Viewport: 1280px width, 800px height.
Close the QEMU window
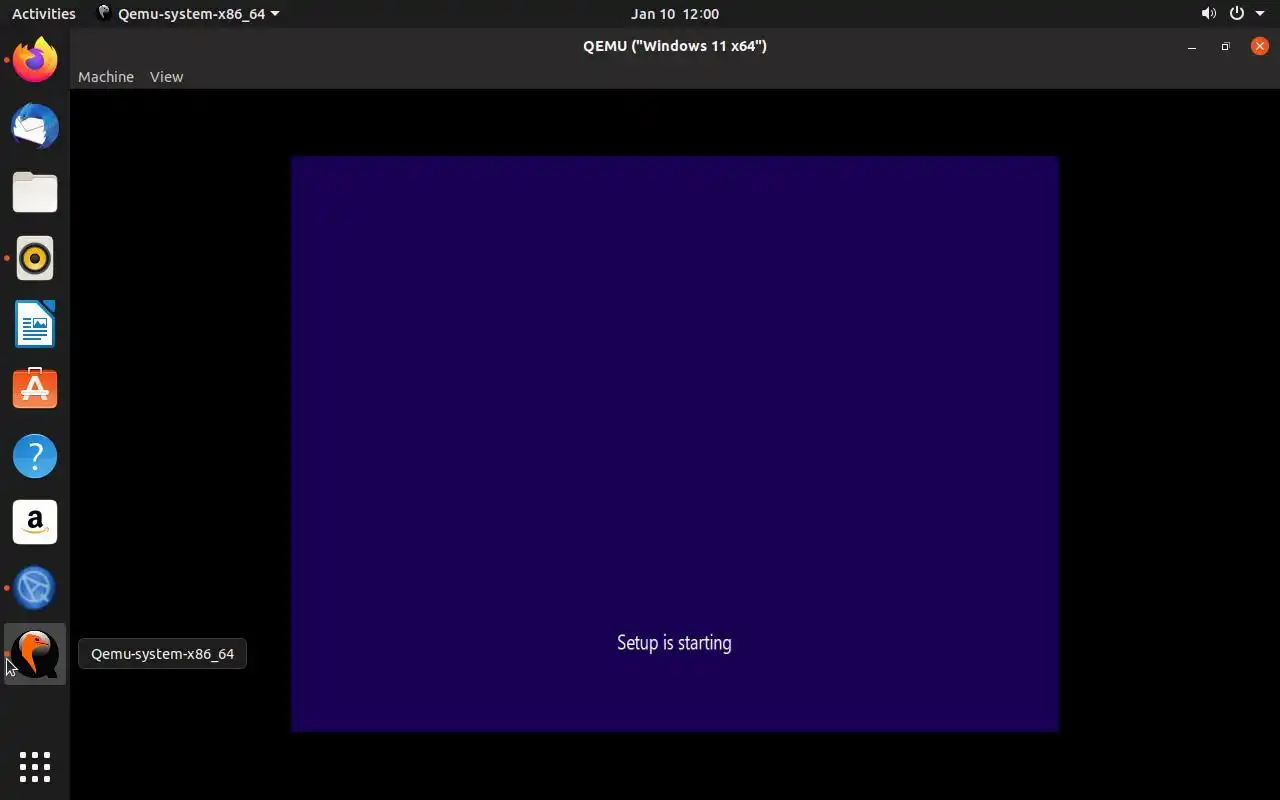1260,46
